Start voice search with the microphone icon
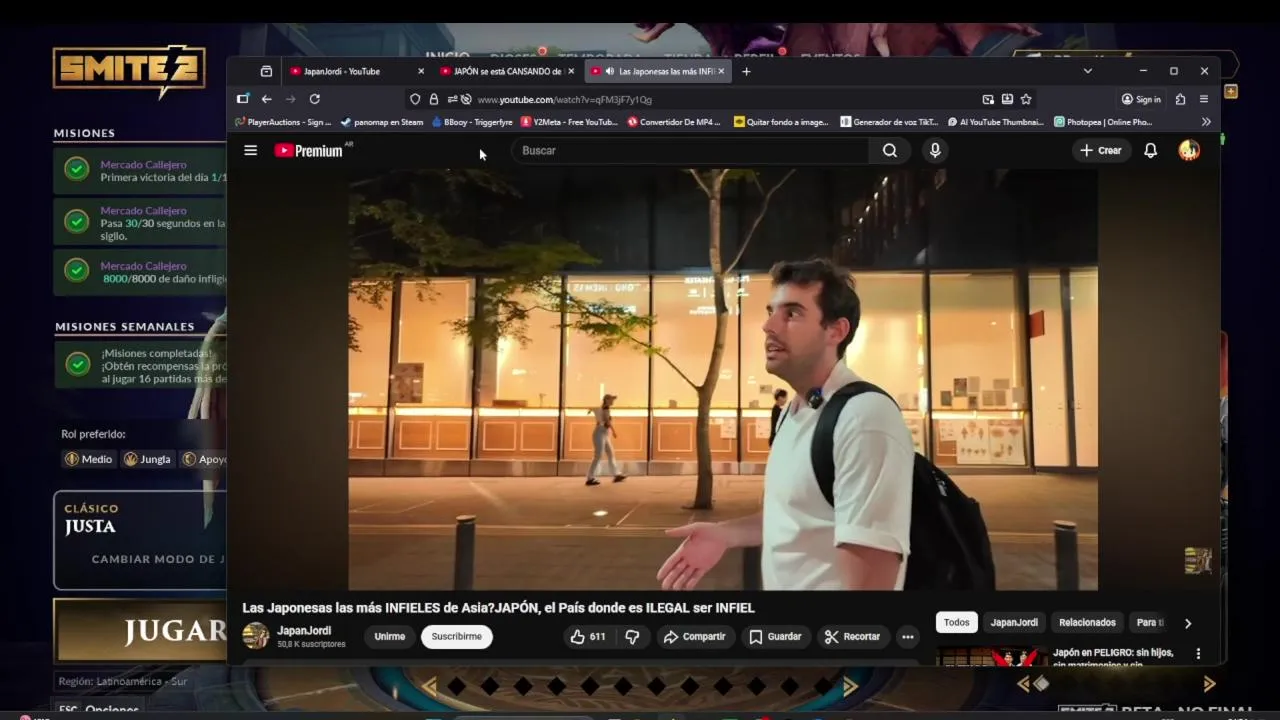 (x=935, y=150)
